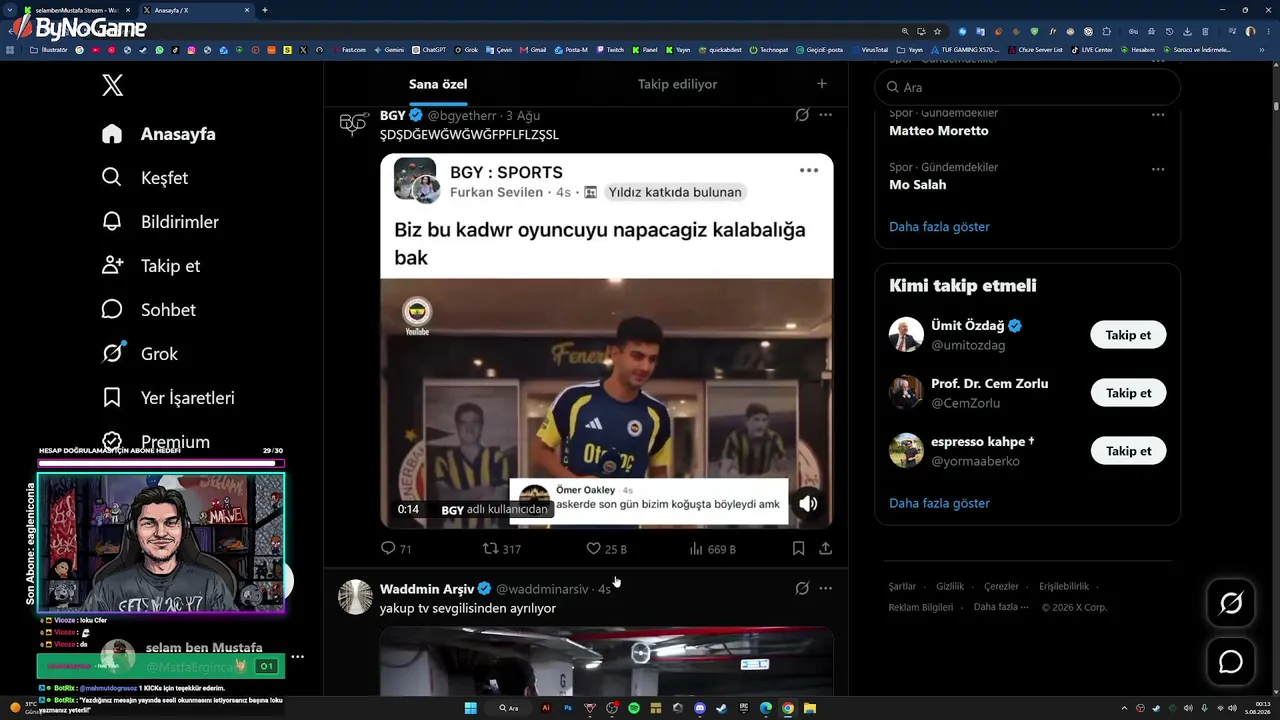This screenshot has width=1280, height=720.
Task: Switch to the Sana özel tab
Action: [x=438, y=84]
